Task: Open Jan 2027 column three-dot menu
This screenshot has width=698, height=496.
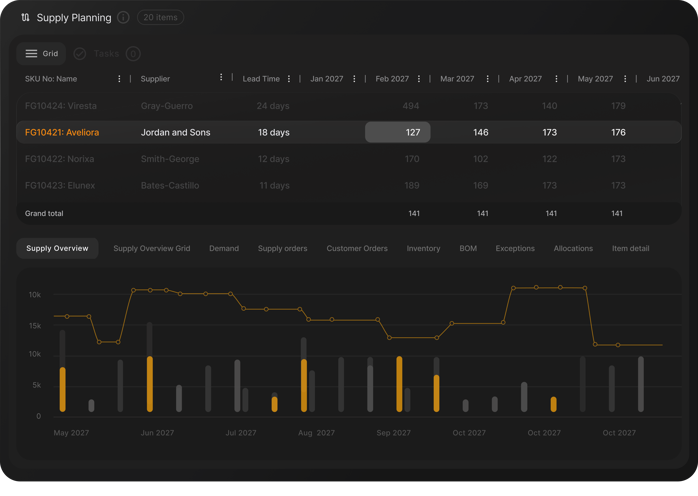Action: coord(354,79)
